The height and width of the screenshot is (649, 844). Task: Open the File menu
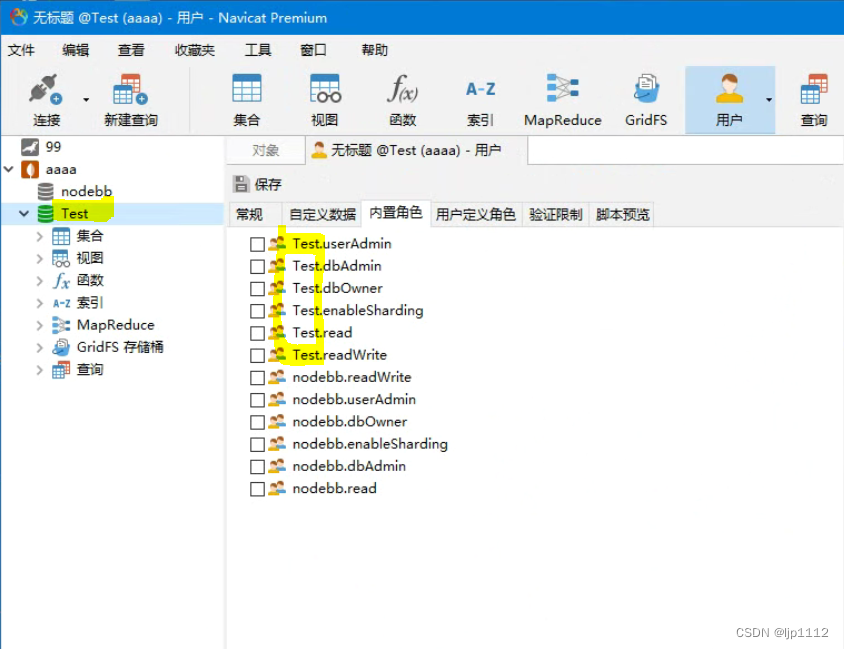point(21,50)
